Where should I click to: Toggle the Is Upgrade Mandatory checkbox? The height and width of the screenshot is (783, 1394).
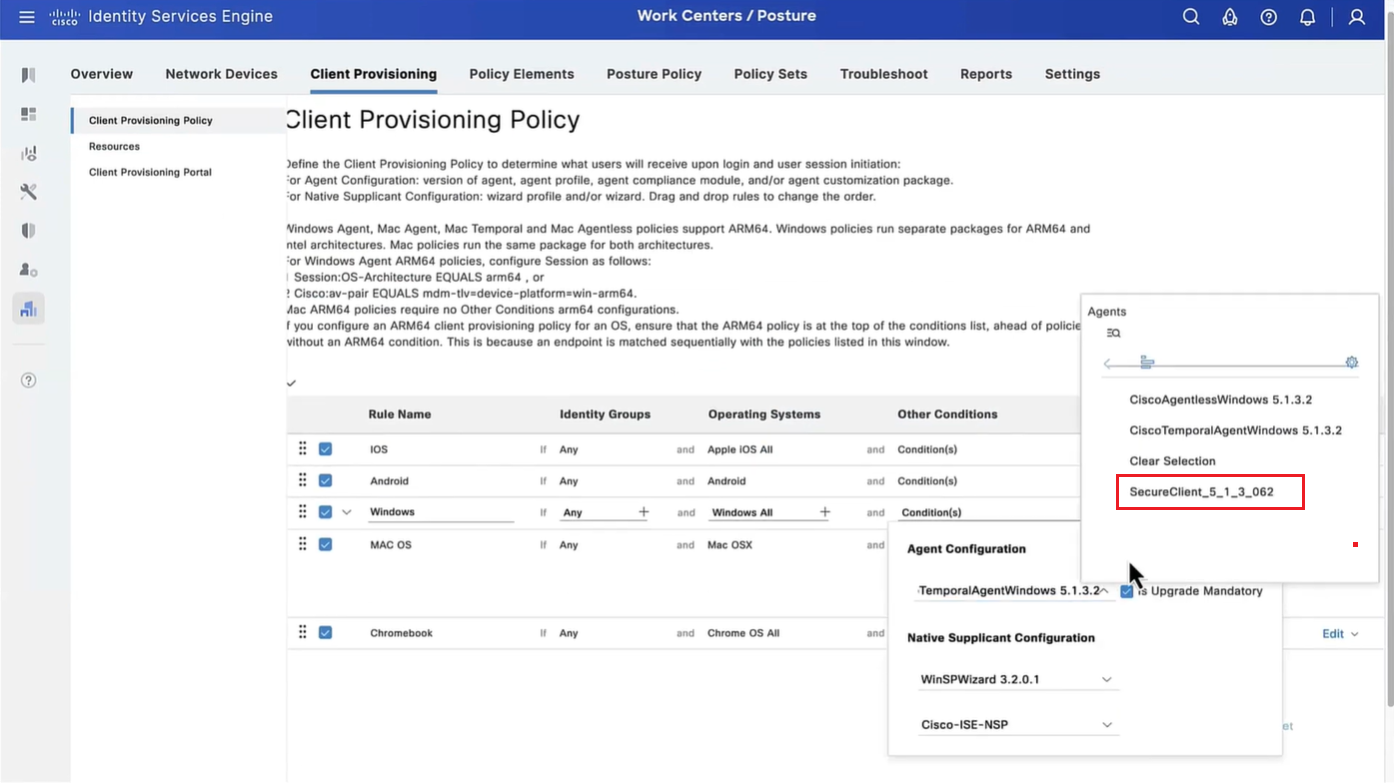tap(1127, 591)
